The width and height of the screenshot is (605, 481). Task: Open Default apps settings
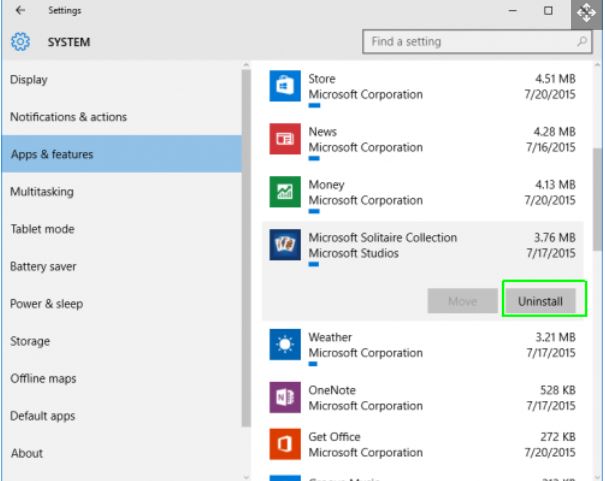(x=122, y=416)
